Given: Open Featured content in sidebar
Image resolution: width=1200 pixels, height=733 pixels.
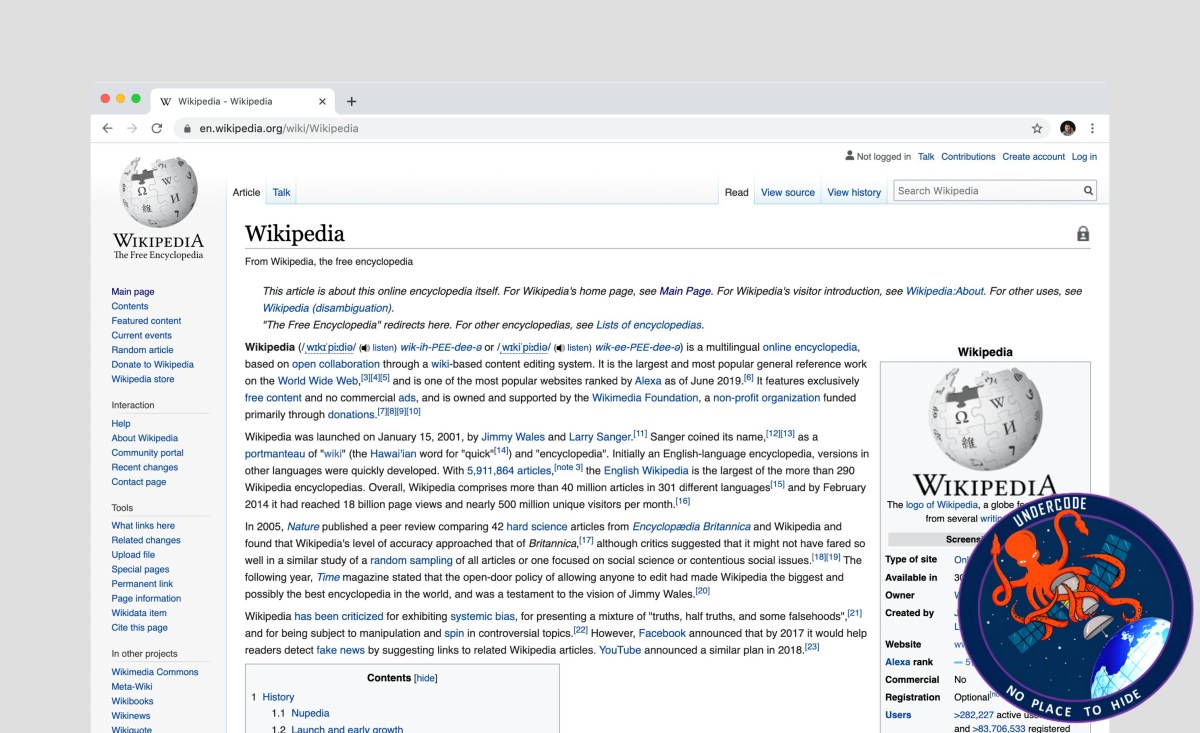Looking at the screenshot, I should [x=146, y=321].
